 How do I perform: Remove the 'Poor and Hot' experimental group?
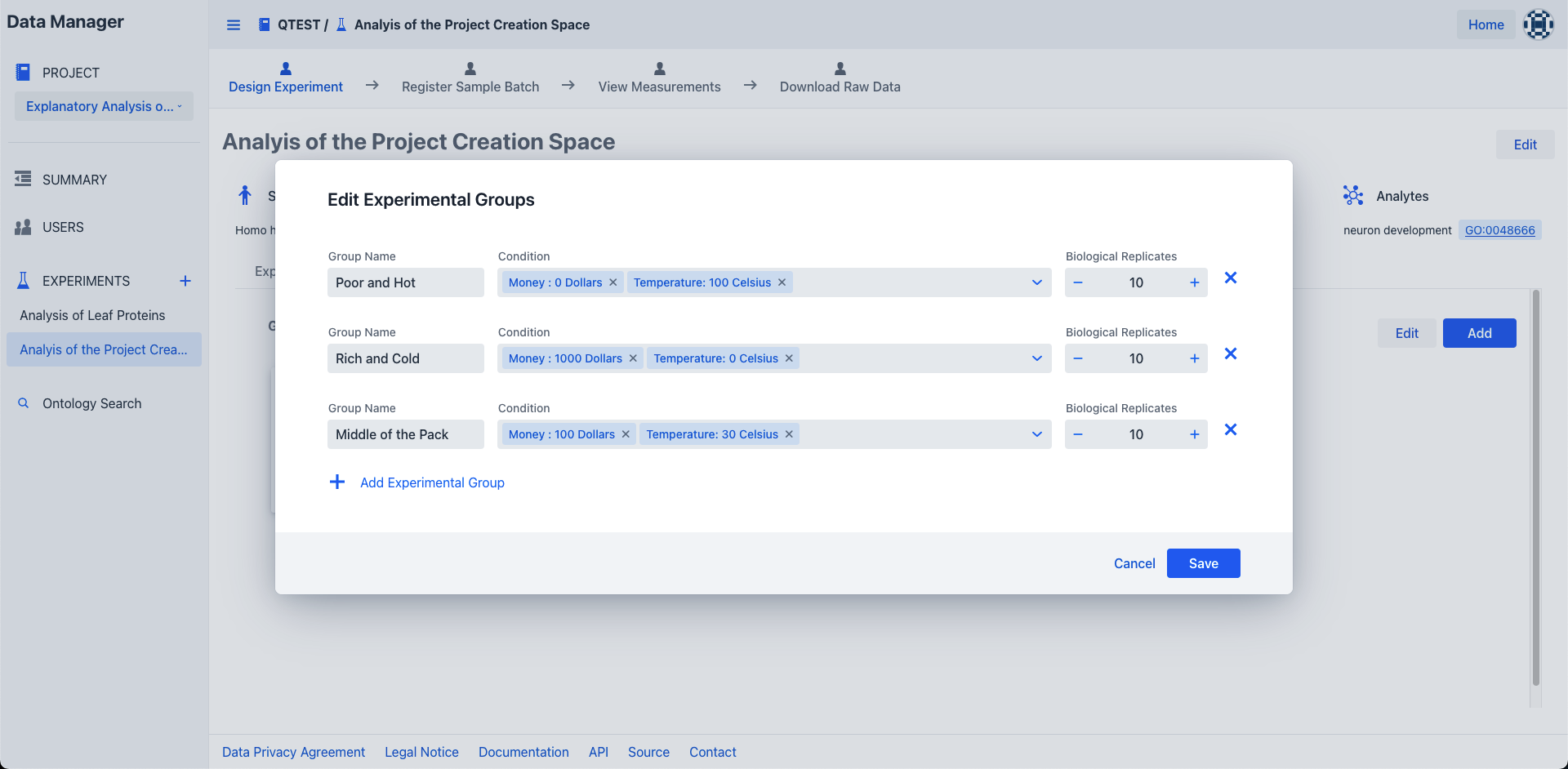point(1230,278)
